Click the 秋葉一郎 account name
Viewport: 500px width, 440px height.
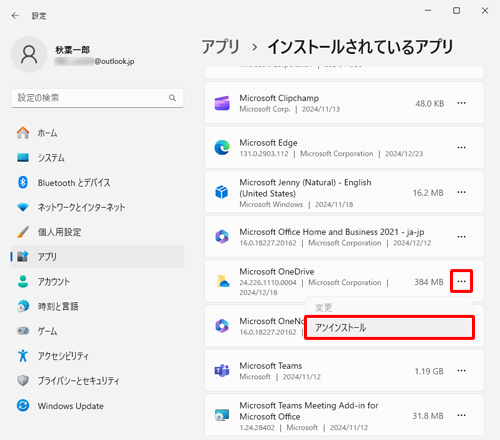click(73, 50)
